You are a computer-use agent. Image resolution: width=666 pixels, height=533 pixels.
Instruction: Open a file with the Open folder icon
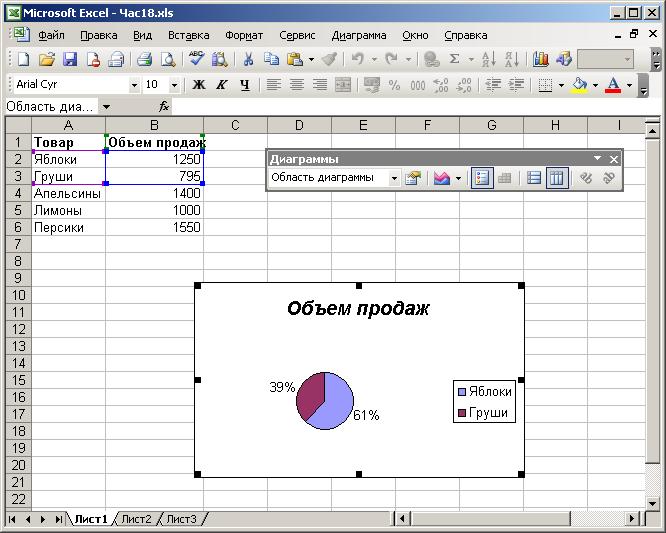tap(47, 59)
